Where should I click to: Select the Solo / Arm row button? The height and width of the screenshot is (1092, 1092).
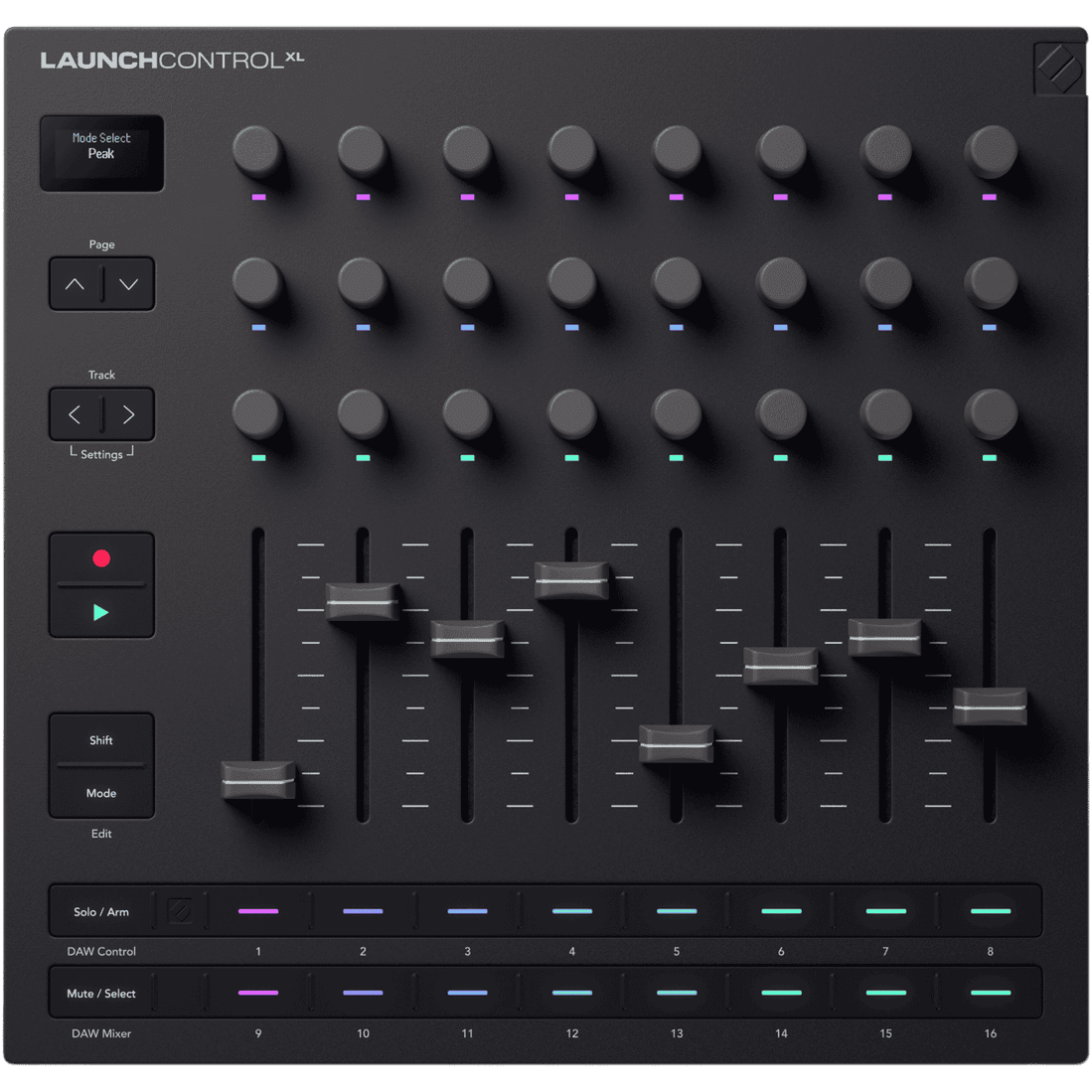(x=101, y=911)
